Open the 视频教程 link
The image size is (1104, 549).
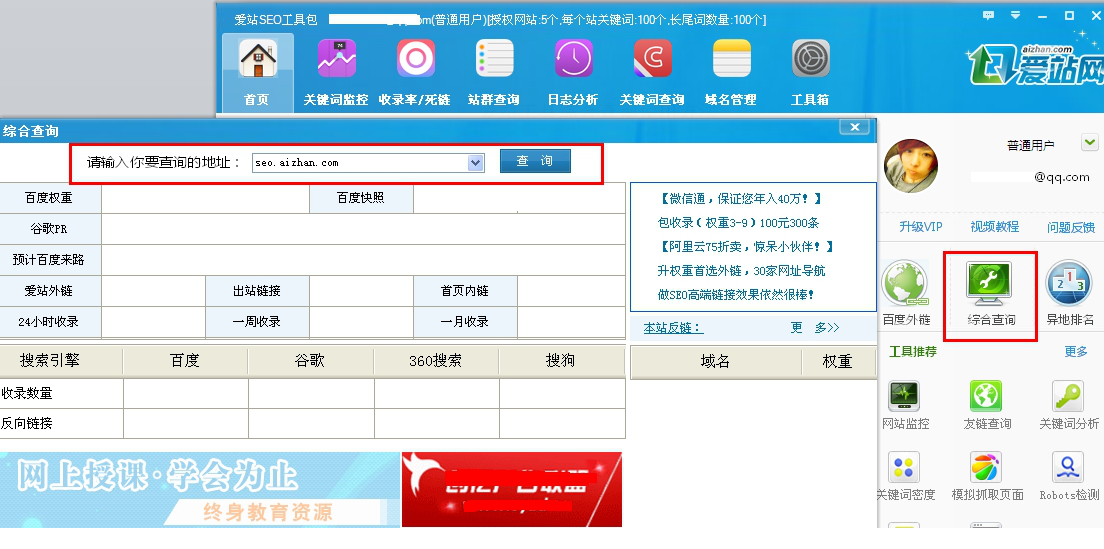[994, 227]
